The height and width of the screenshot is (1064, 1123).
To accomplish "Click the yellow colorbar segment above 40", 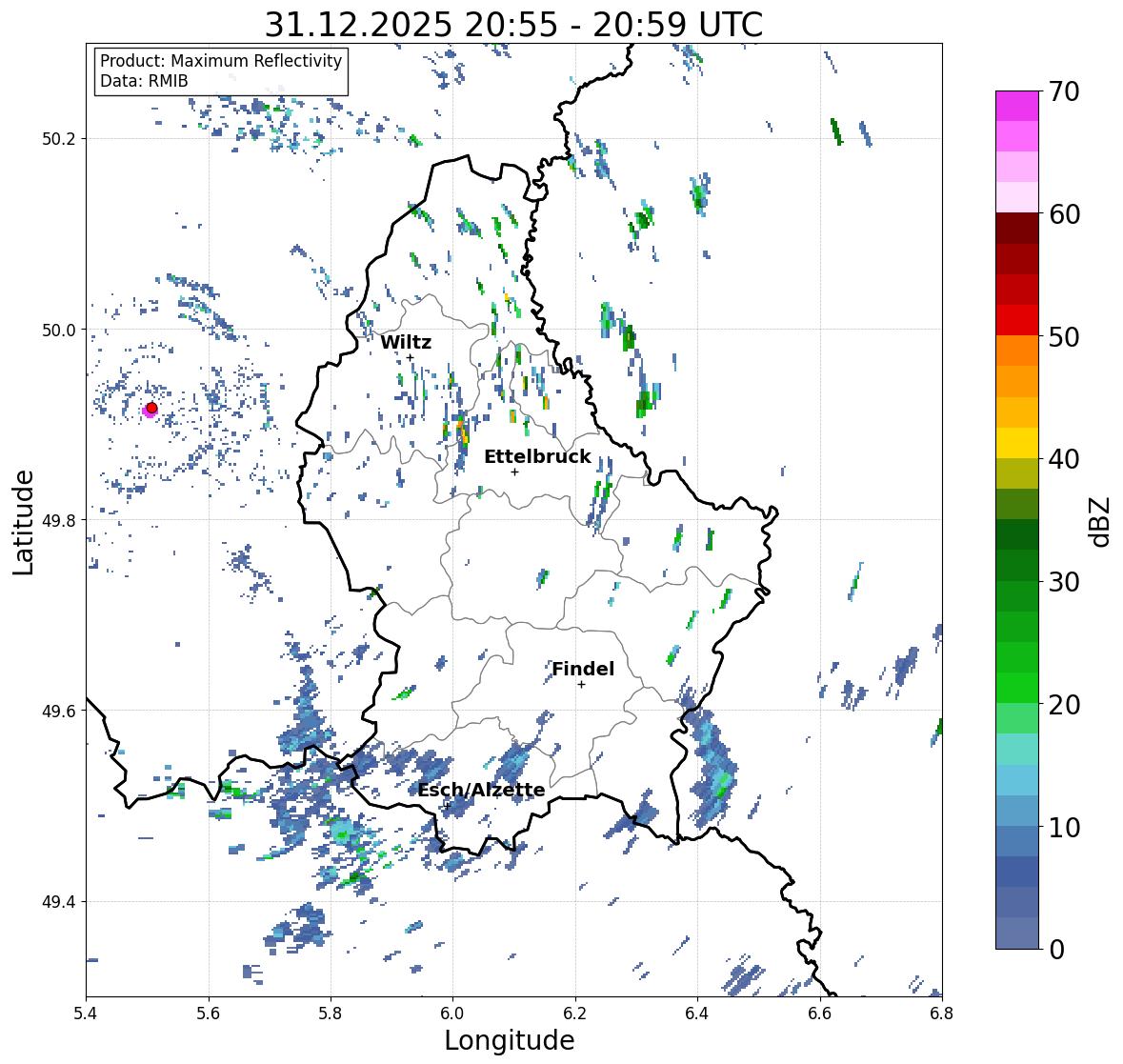I will (x=1017, y=443).
